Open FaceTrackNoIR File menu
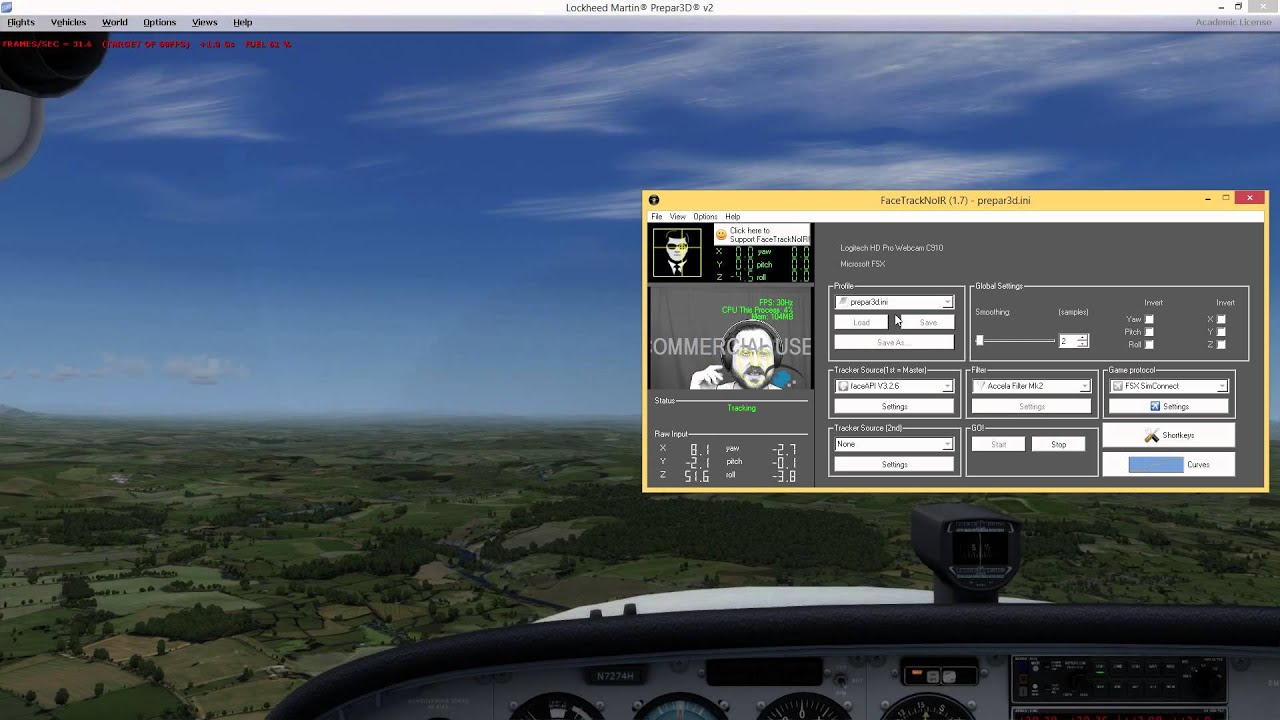Image resolution: width=1280 pixels, height=720 pixels. (x=657, y=217)
